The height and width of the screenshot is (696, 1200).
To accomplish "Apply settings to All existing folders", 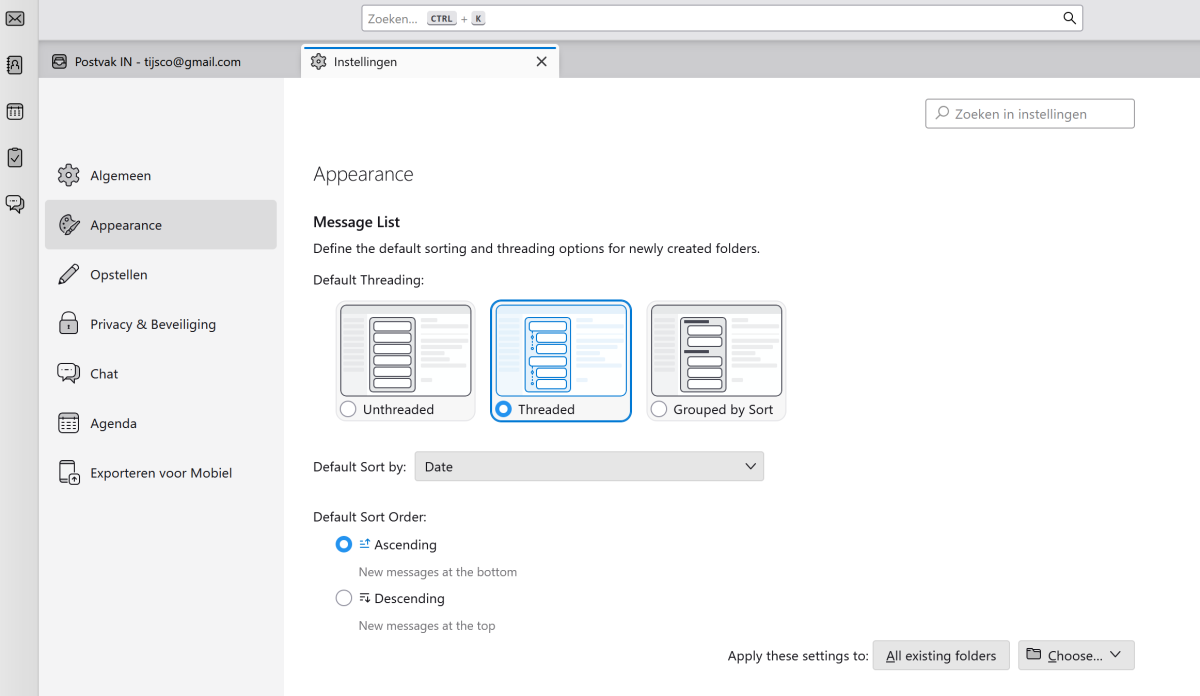I will tap(941, 656).
